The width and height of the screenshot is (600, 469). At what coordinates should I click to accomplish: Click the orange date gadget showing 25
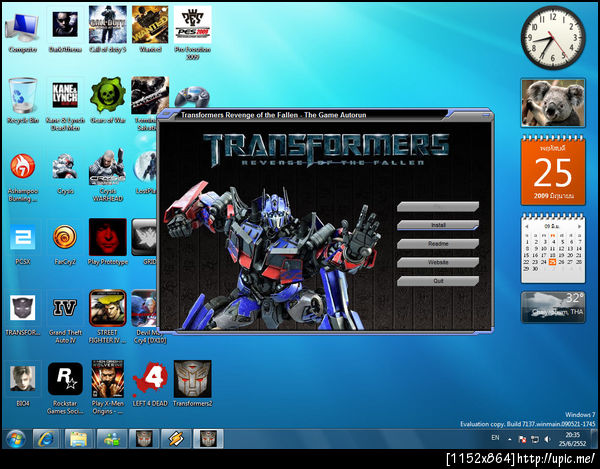(x=553, y=171)
